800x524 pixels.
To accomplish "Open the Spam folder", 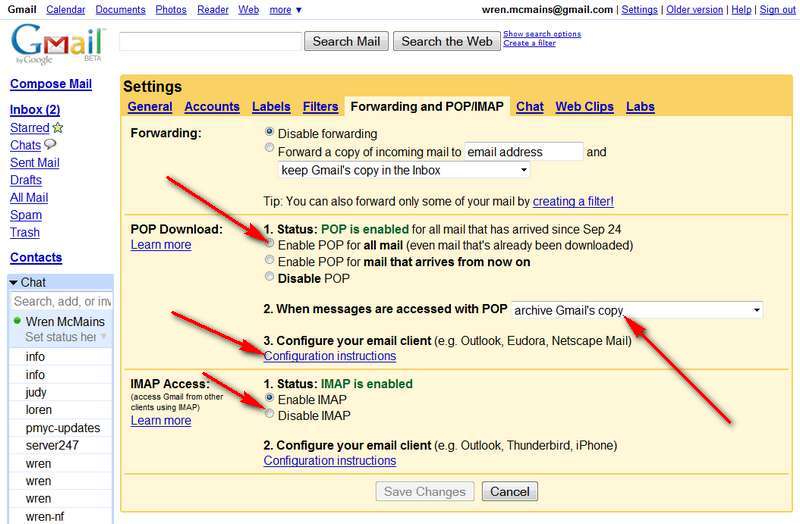I will coord(26,215).
